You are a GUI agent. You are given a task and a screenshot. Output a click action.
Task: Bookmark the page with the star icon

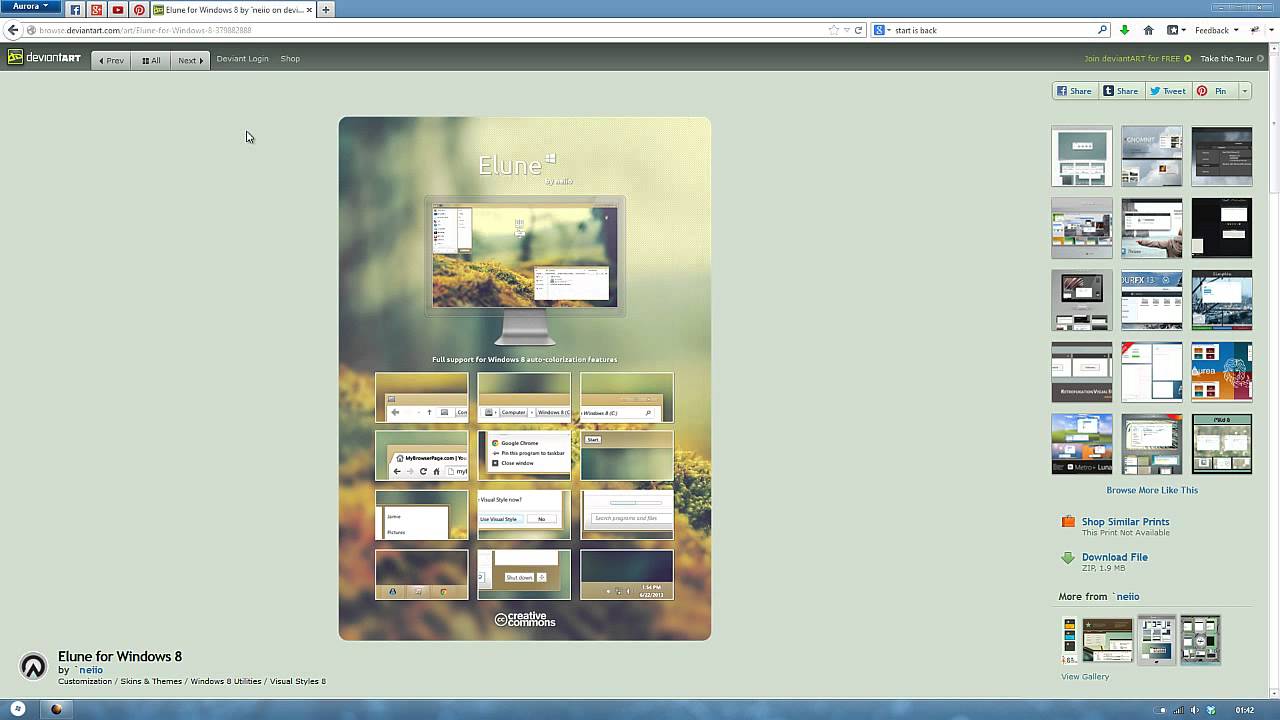(x=834, y=30)
